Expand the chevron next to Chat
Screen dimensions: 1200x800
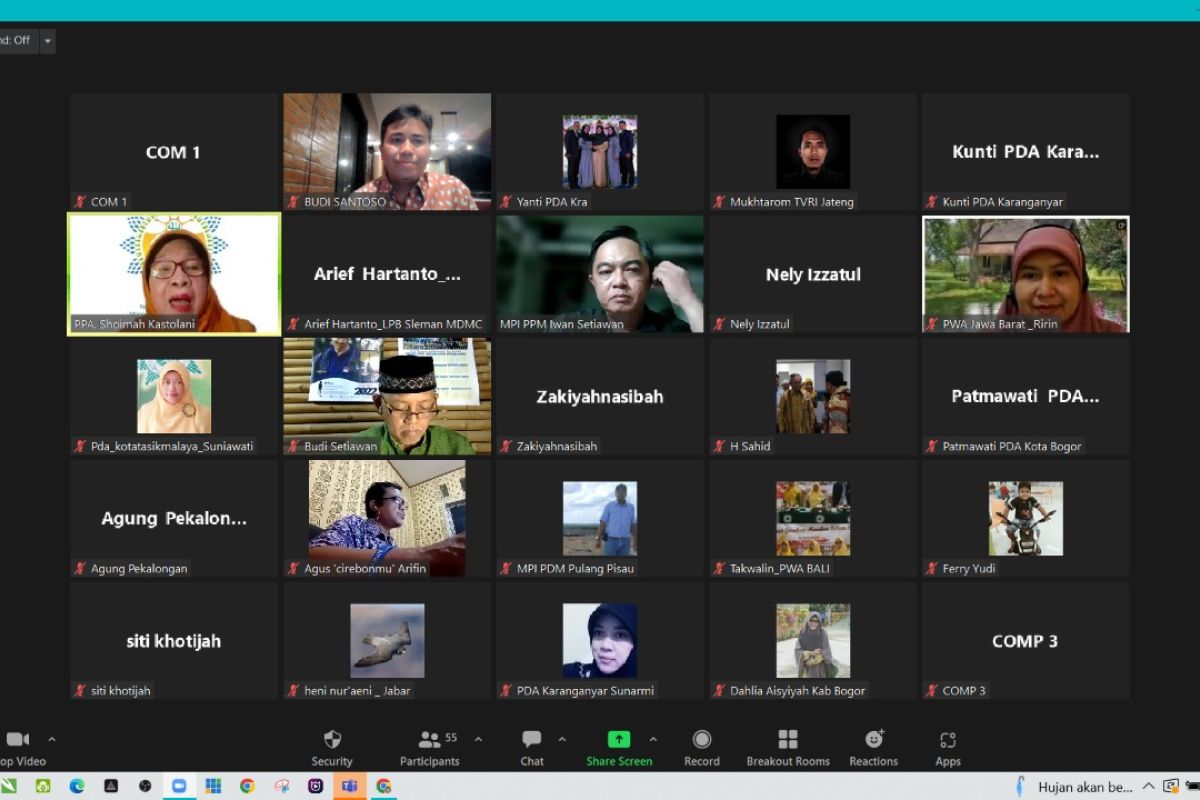561,740
